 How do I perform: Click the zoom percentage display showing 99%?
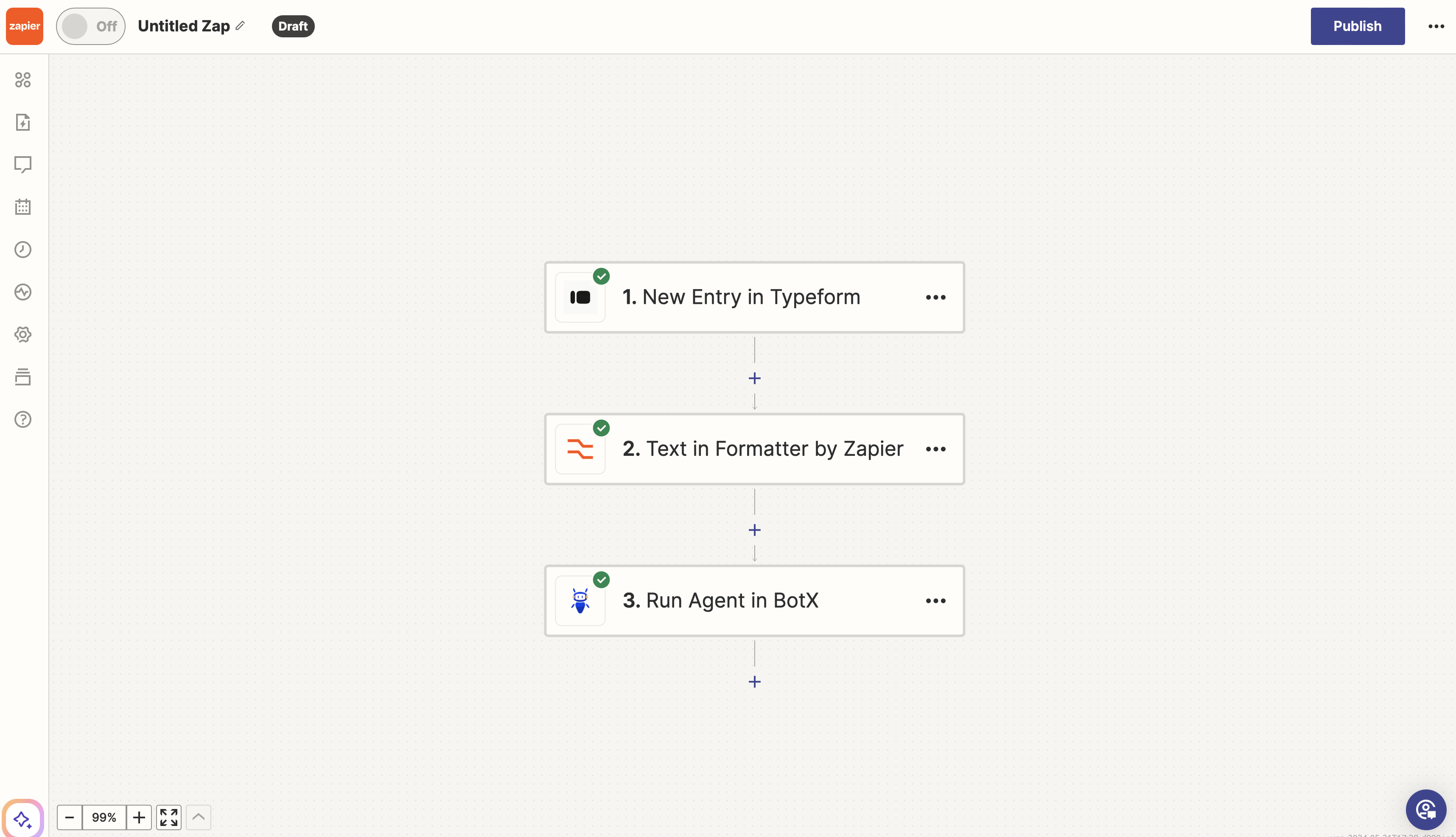[103, 817]
